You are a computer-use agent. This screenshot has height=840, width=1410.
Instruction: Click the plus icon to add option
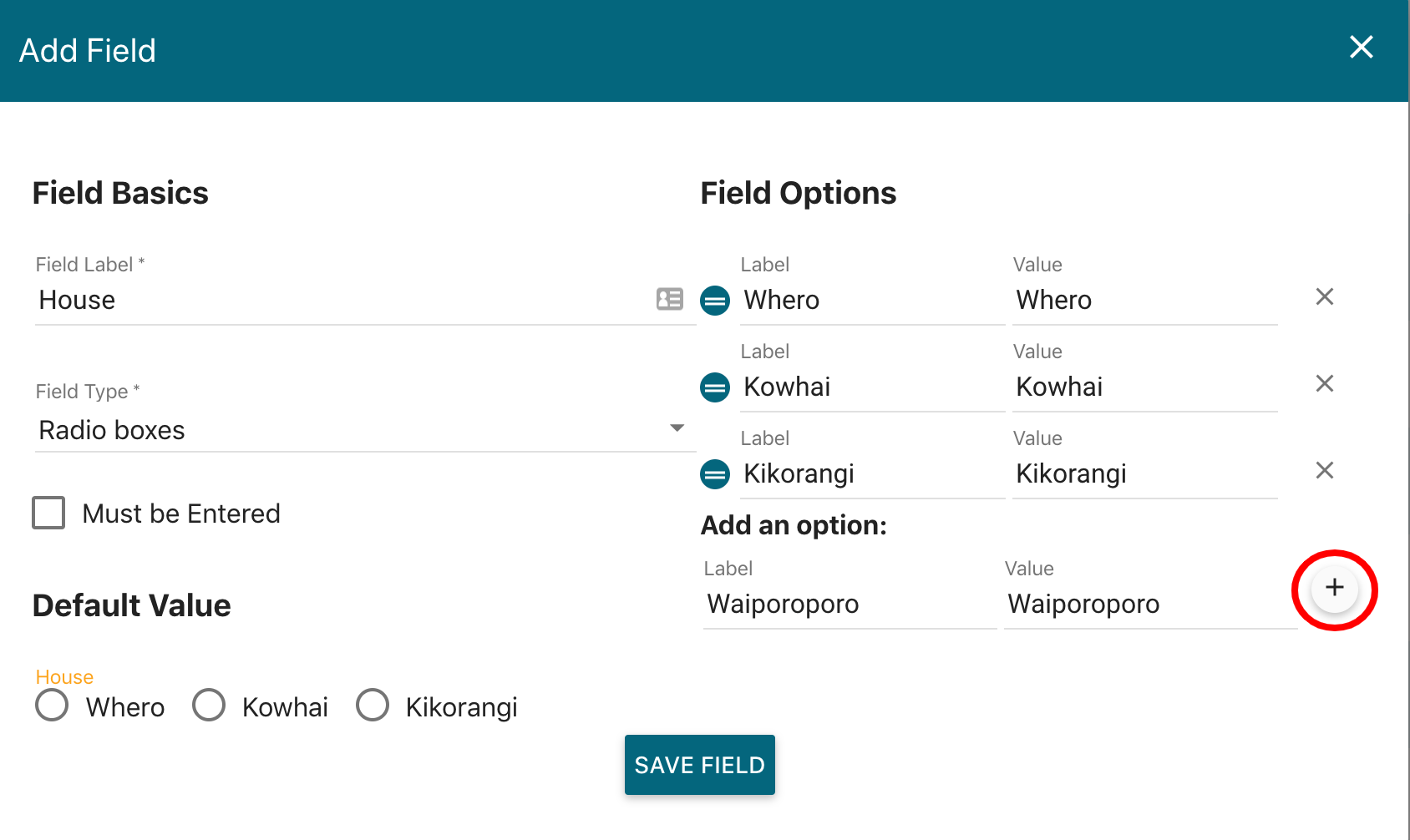tap(1334, 588)
